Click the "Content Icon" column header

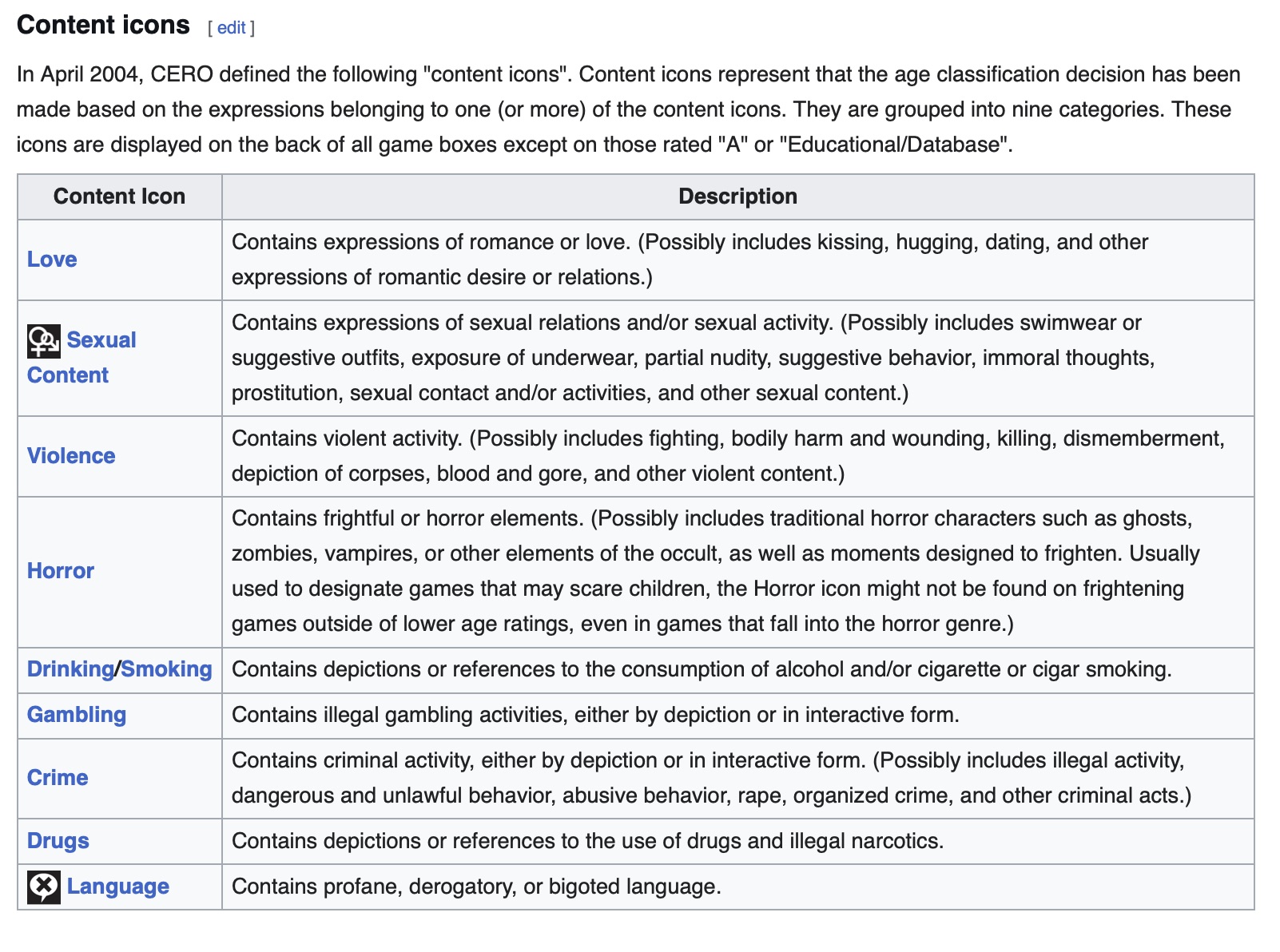[119, 196]
